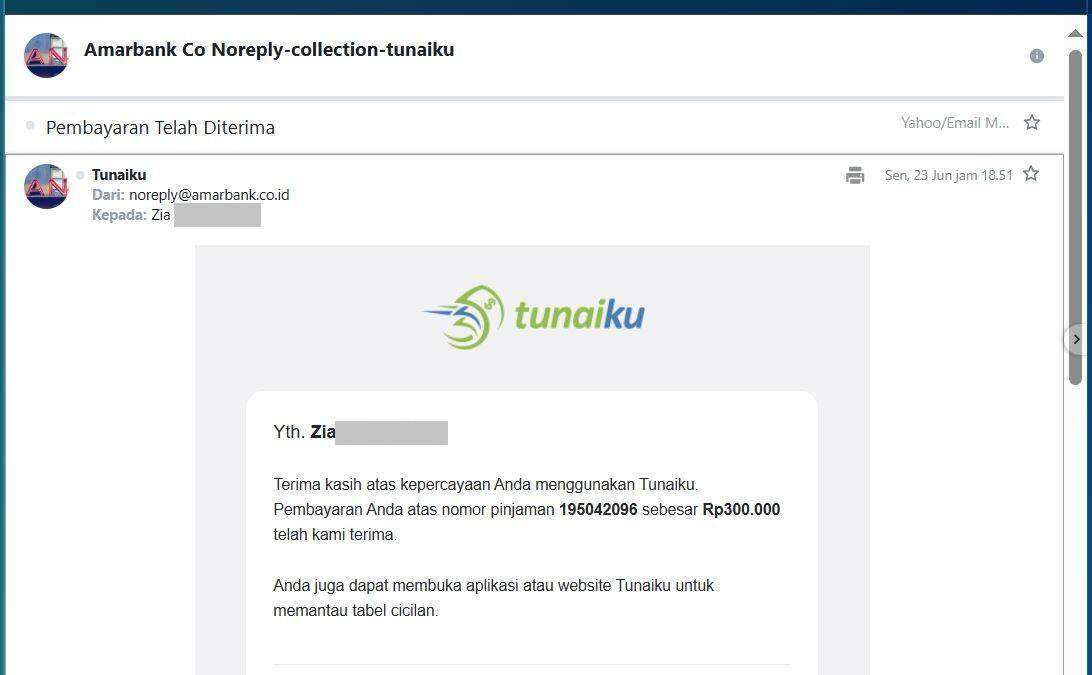Click loan number 195042096 in email body
Image resolution: width=1092 pixels, height=675 pixels.
tap(598, 510)
